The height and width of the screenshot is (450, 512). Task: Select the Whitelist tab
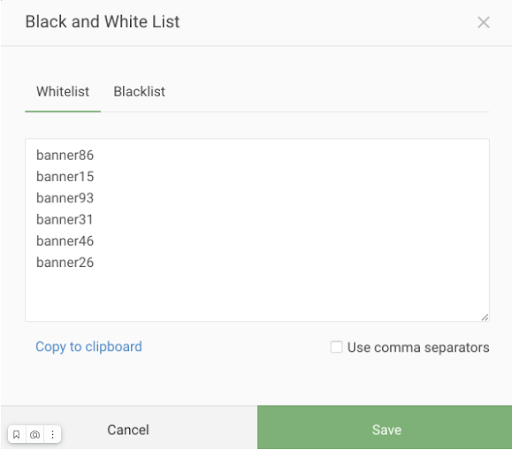click(x=63, y=92)
